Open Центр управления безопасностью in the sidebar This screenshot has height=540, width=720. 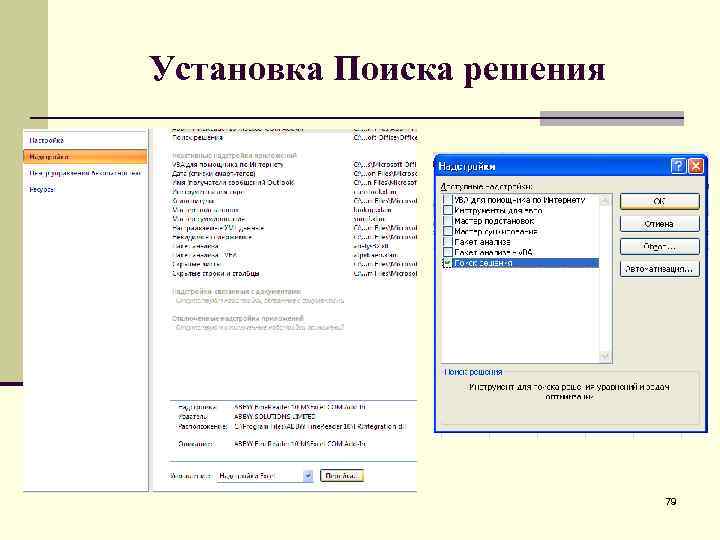coord(85,173)
